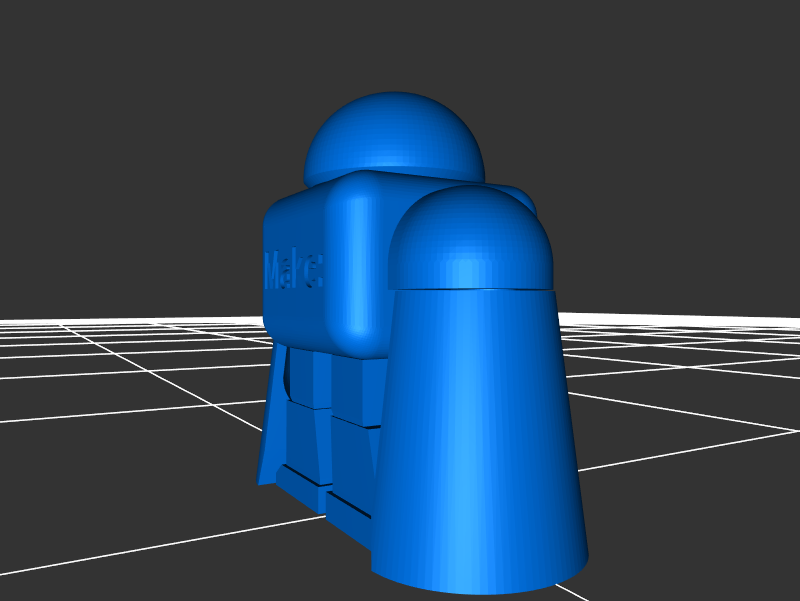Click the rounded cap of the front arm
The image size is (800, 601).
pos(470,240)
